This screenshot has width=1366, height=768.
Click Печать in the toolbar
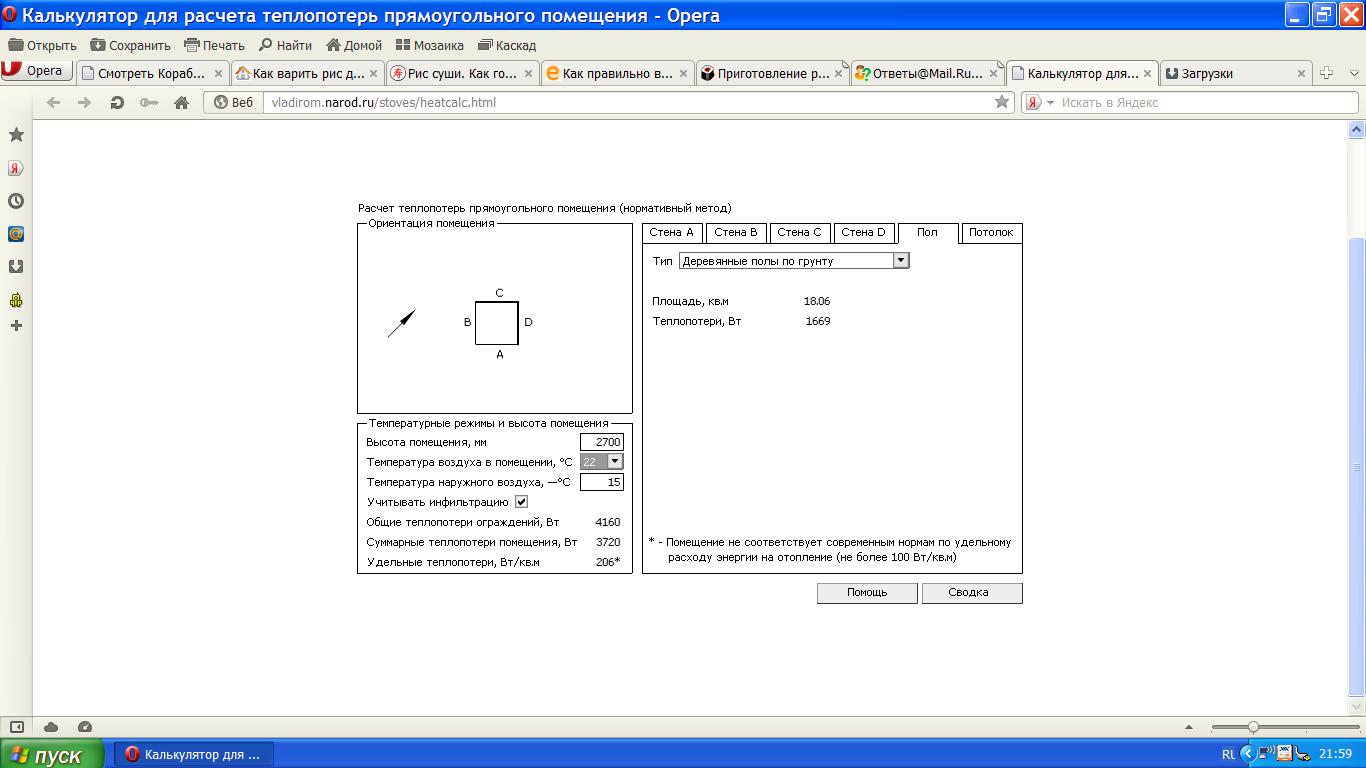(213, 45)
